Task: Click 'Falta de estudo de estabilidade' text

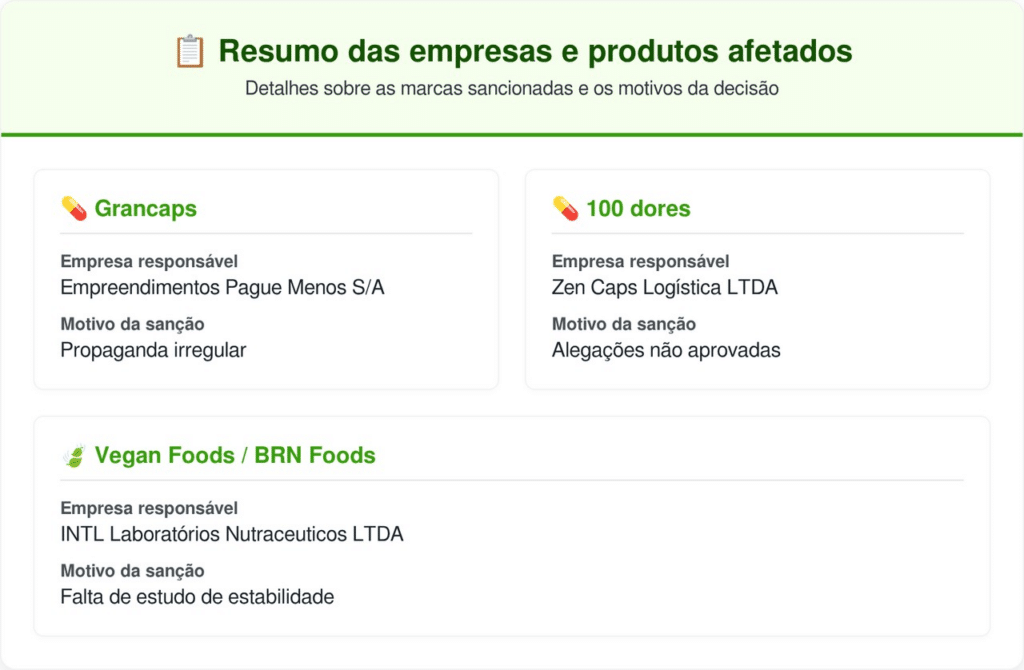Action: (197, 597)
